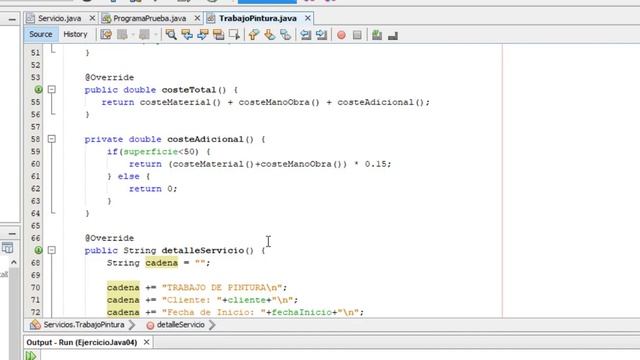Shift line right icon
The height and width of the screenshot is (360, 640).
click(x=321, y=35)
